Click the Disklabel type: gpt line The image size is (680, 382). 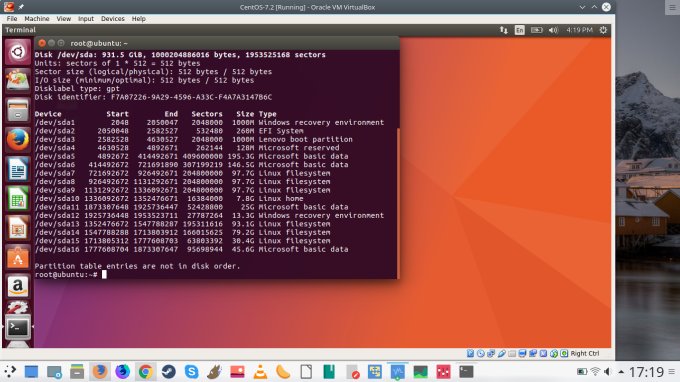click(x=77, y=88)
